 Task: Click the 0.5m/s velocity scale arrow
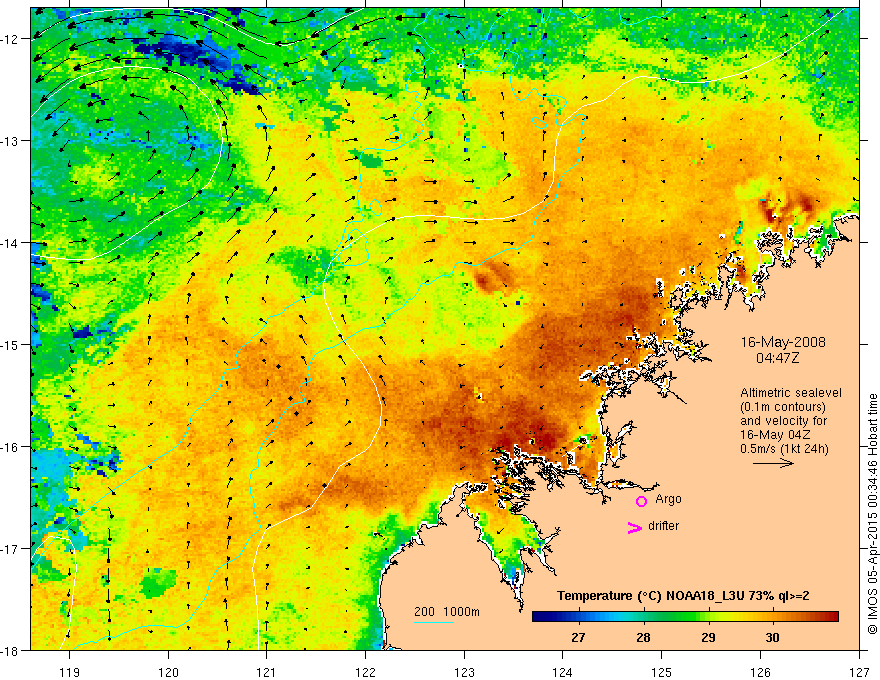(x=773, y=463)
